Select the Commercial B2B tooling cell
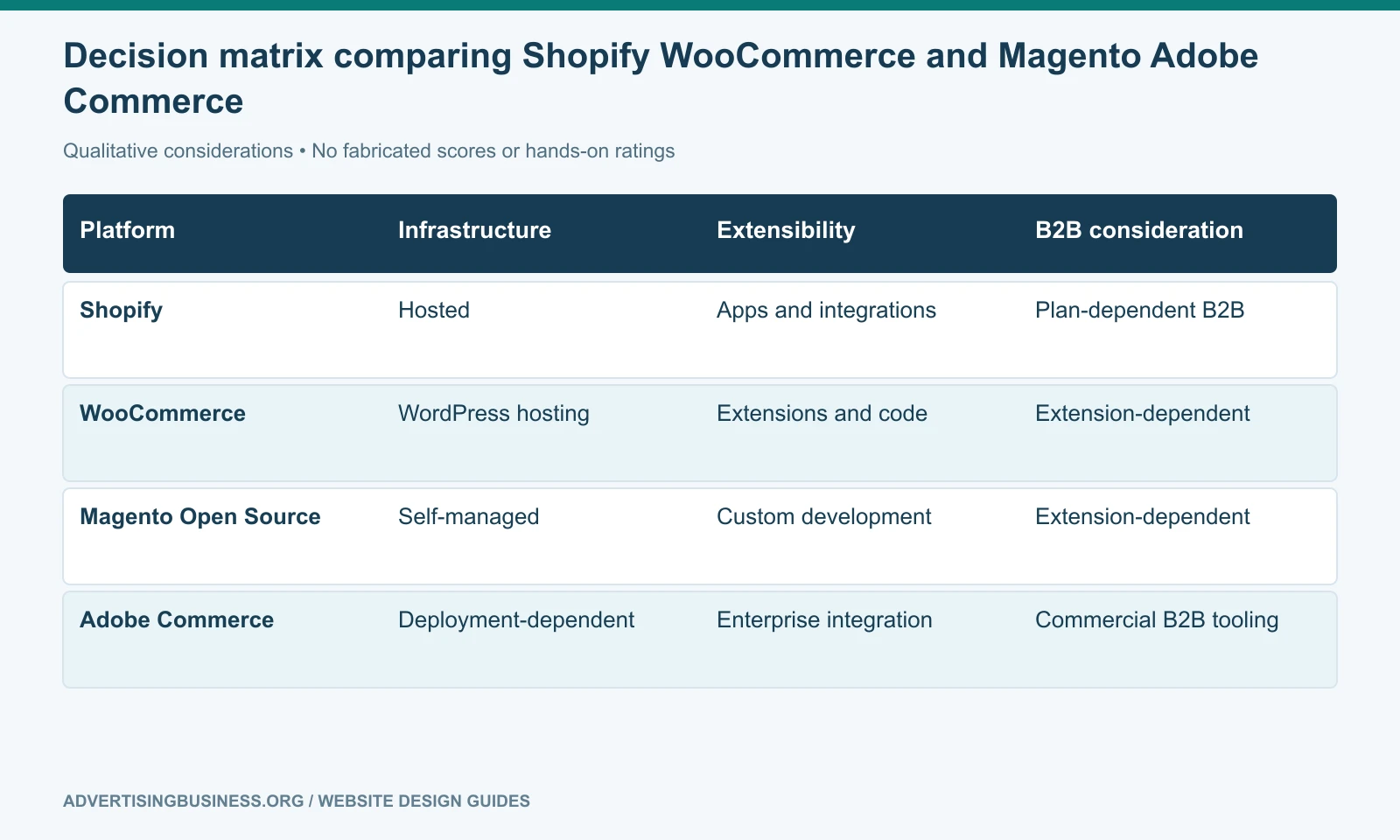Screen dimensions: 1400x840 [x=1157, y=620]
